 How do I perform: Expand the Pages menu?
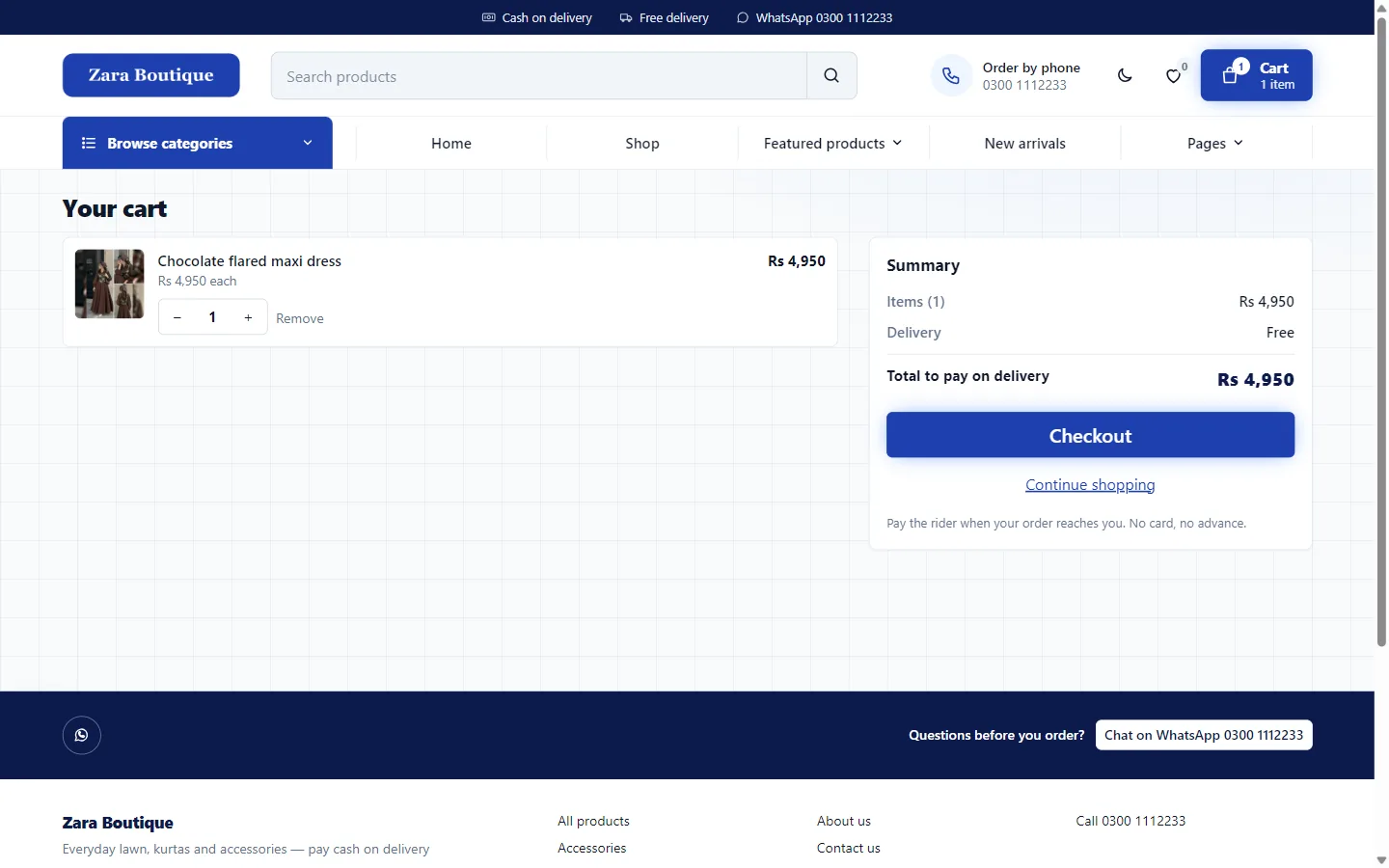point(1215,143)
